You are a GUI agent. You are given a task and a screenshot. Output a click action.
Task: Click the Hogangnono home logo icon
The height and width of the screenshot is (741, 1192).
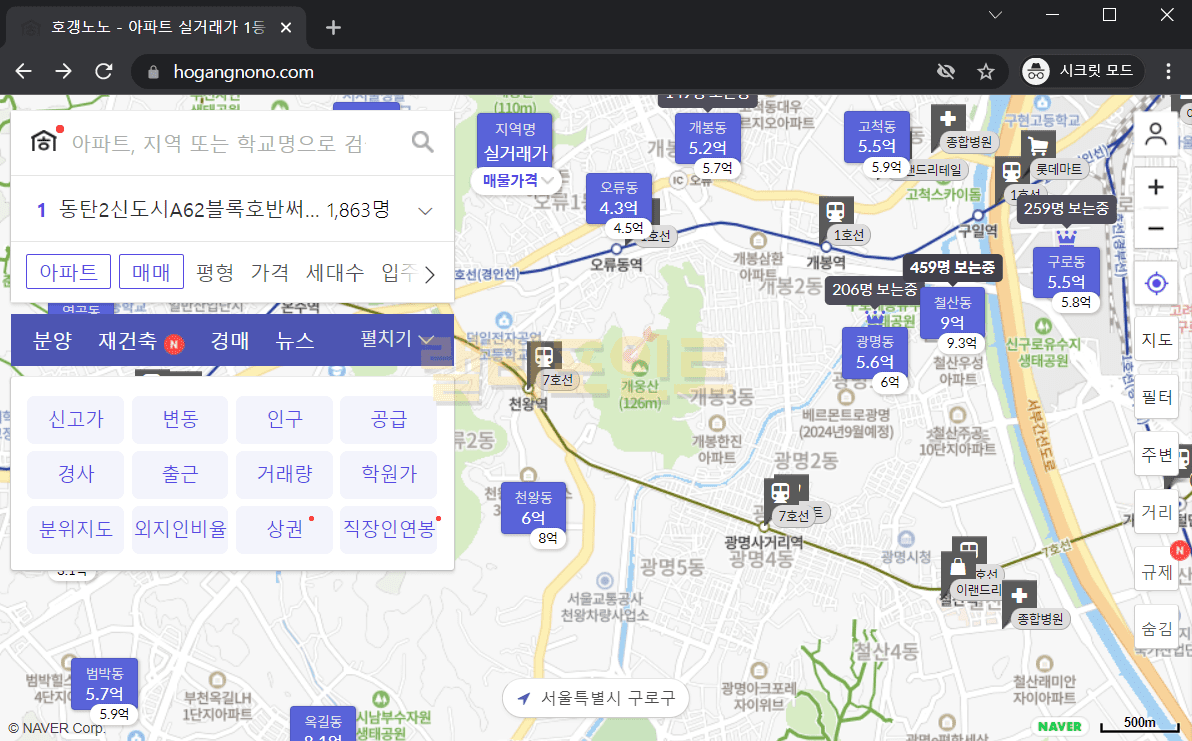tap(44, 142)
